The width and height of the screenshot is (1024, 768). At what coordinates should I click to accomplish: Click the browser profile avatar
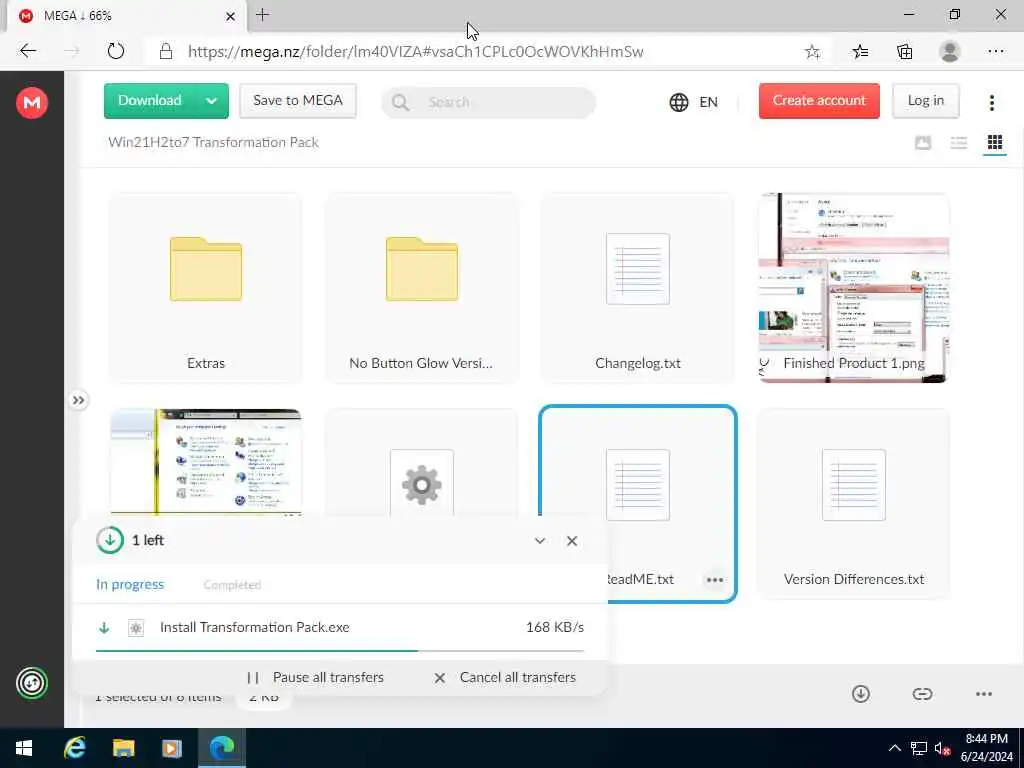coord(950,51)
